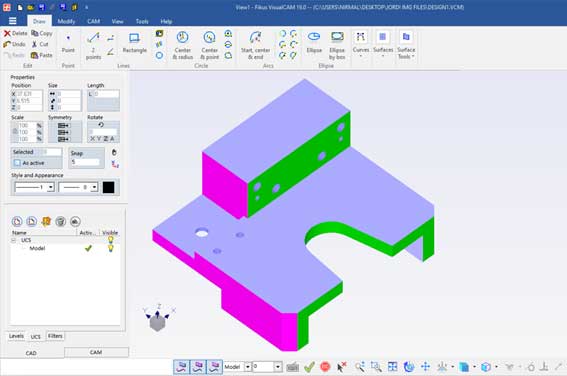This screenshot has width=567, height=376.
Task: Click the zoom window icon in bottom toolbar
Action: coord(376,367)
